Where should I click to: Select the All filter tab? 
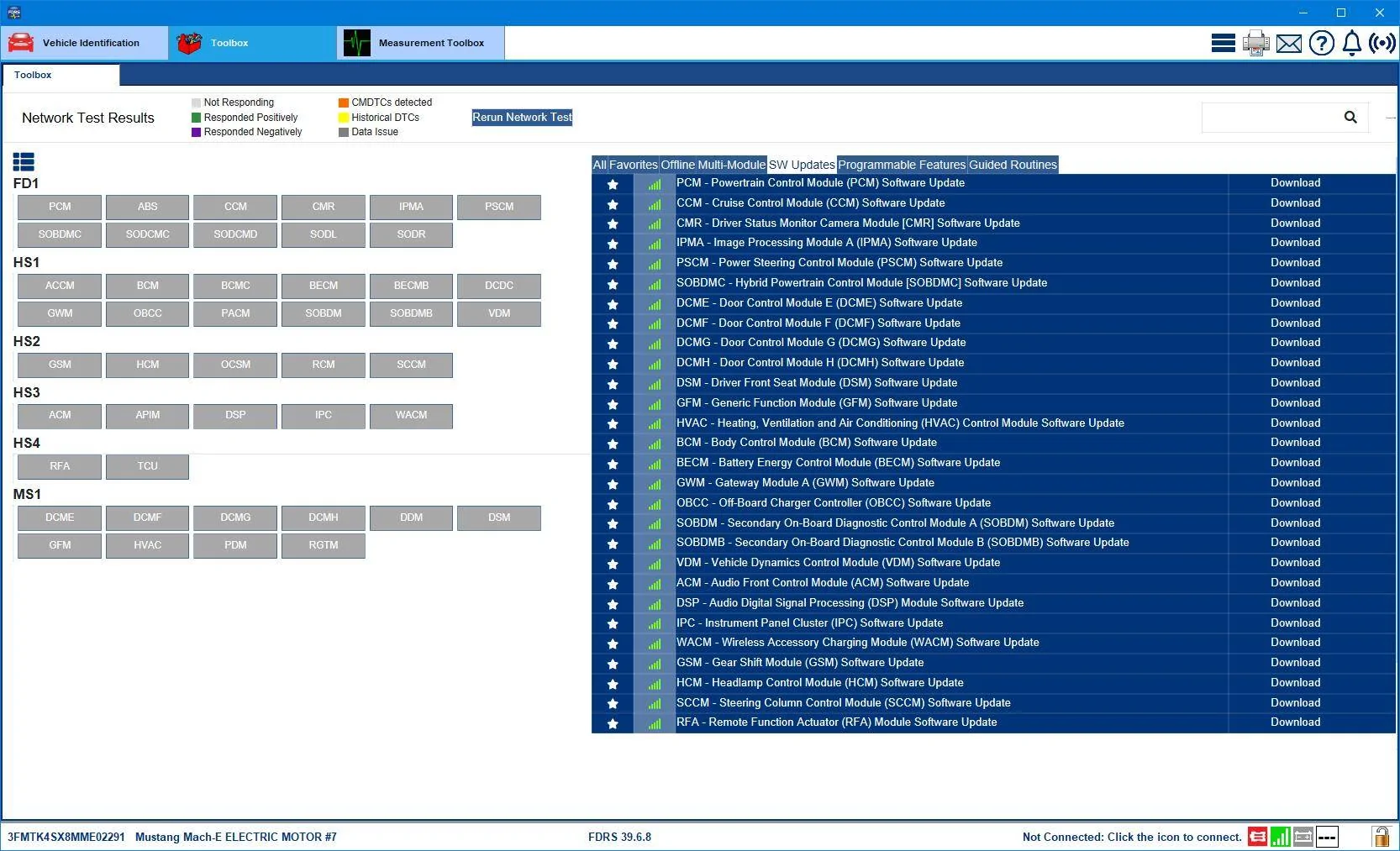click(599, 165)
